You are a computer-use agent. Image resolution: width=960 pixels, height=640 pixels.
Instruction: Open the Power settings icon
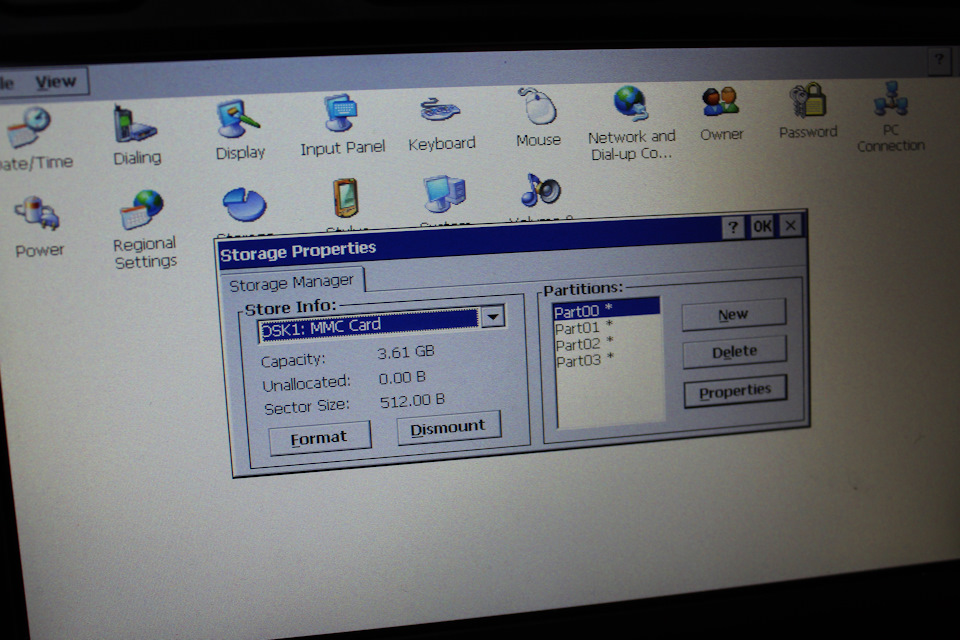tap(37, 213)
